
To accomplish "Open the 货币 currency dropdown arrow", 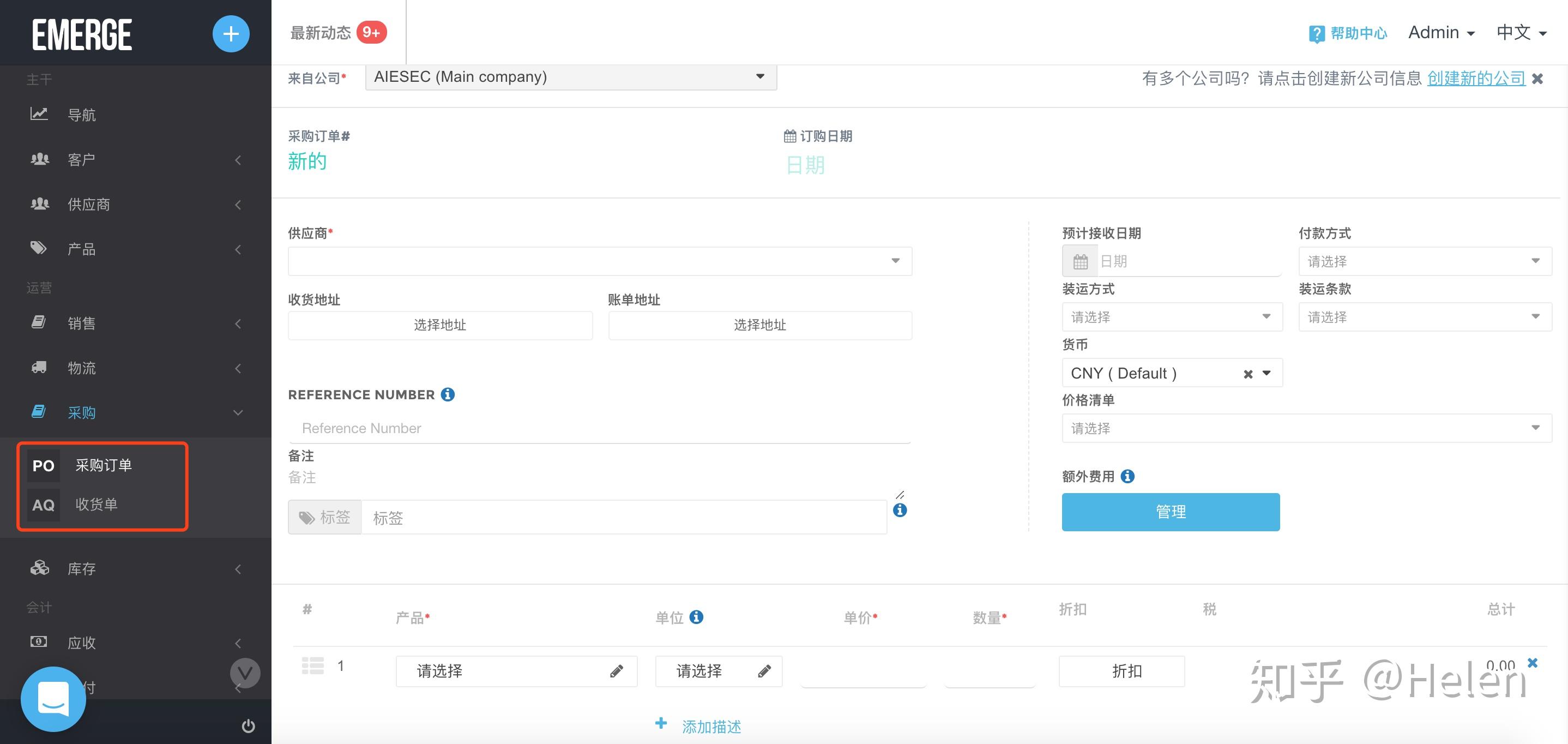I will coord(1267,373).
